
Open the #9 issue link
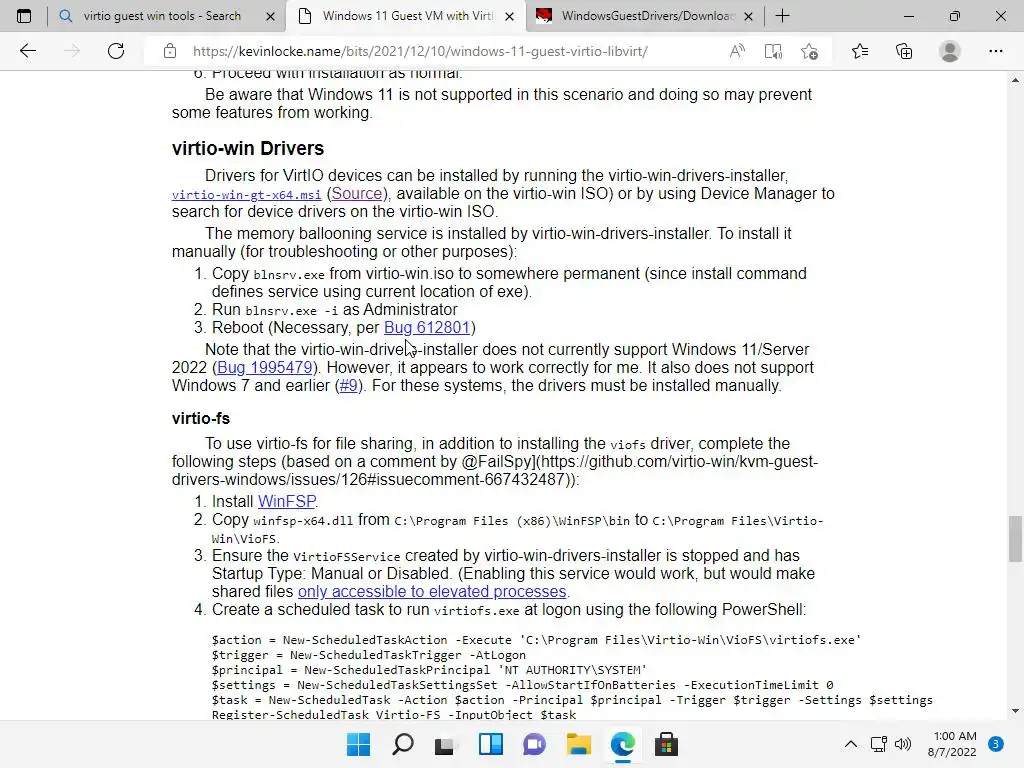click(x=349, y=385)
